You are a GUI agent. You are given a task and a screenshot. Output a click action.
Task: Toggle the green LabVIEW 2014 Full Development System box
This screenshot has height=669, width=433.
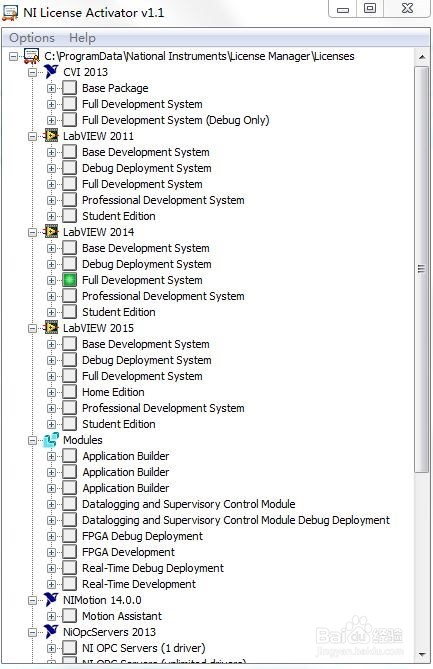click(x=70, y=280)
